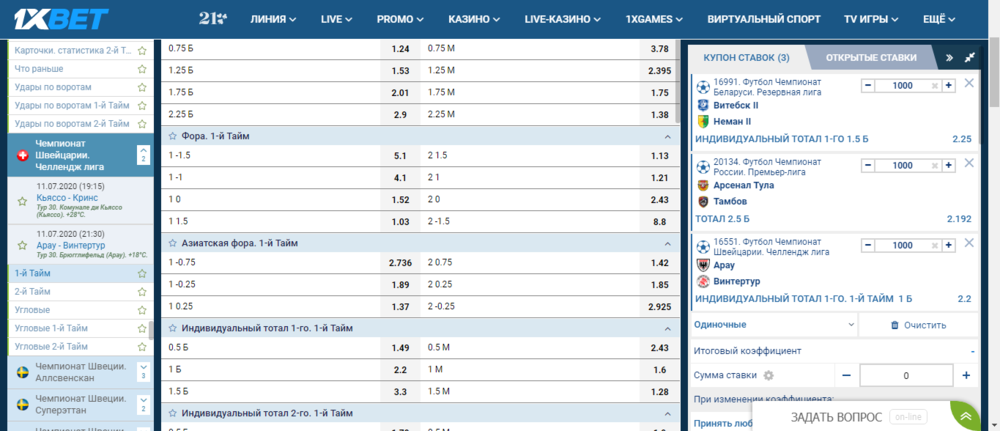Viewport: 1000px width, 431px height.
Task: Toggle star for sidebar '2-й Тайм'
Action: [142, 292]
